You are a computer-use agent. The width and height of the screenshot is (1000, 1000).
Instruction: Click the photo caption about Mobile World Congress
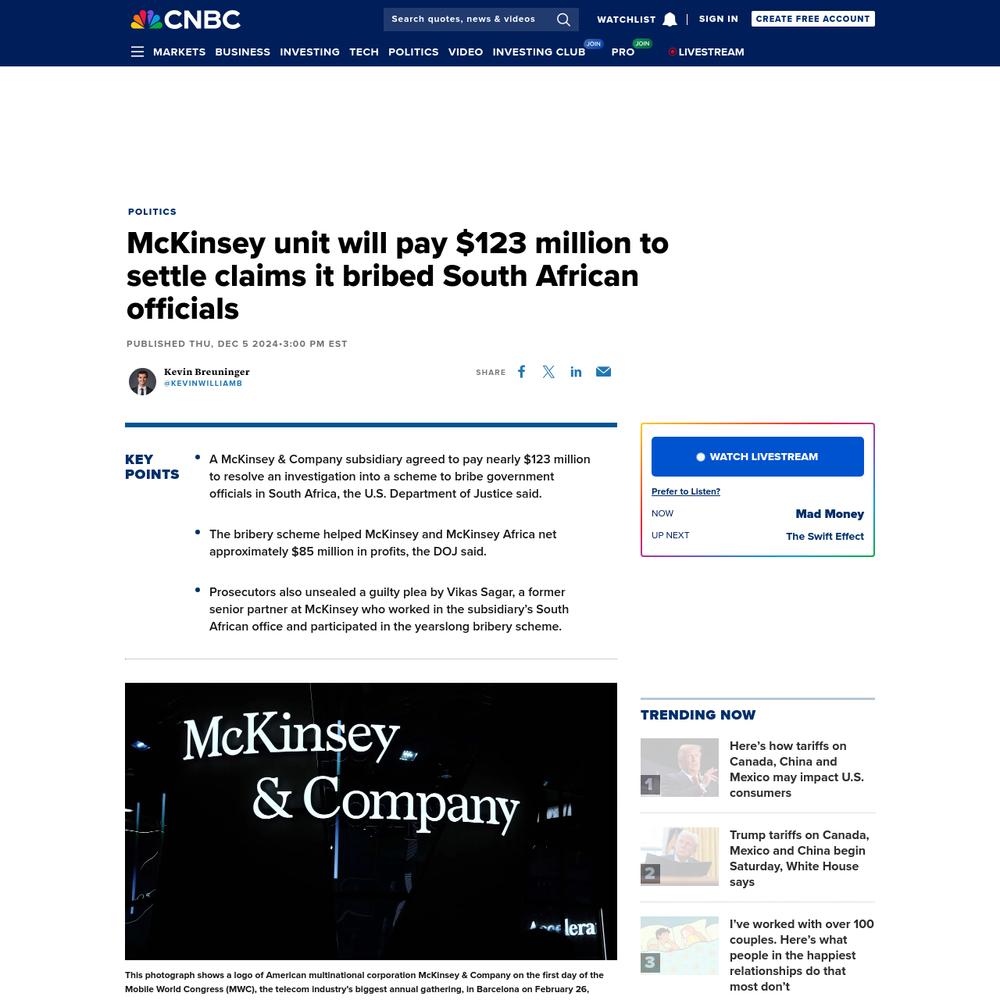[364, 982]
